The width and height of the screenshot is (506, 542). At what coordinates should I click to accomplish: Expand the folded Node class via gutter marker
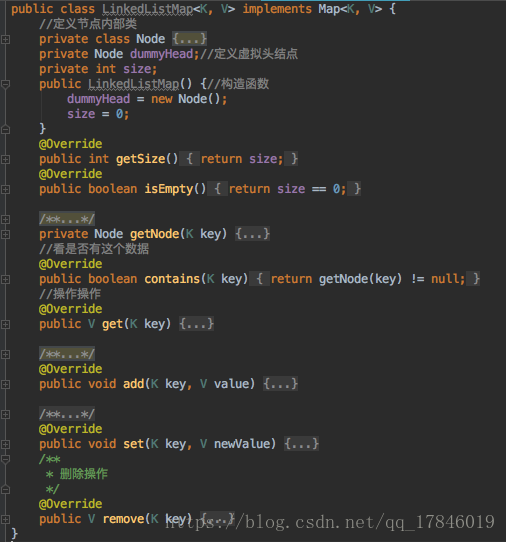coord(5,39)
